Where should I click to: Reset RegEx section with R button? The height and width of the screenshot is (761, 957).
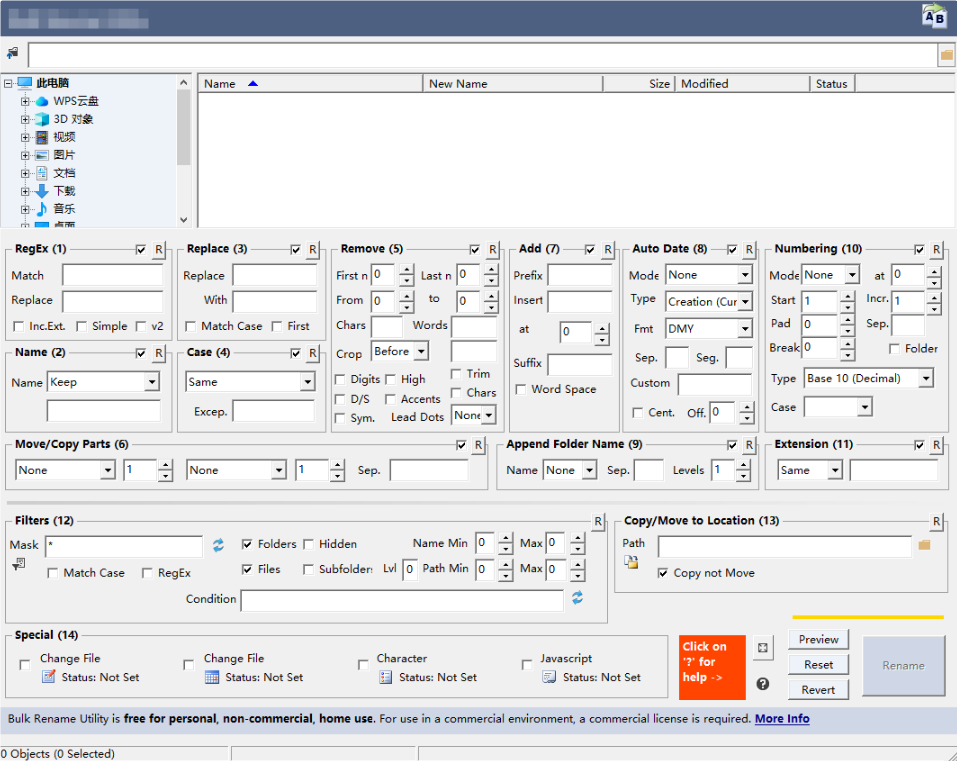tap(159, 250)
